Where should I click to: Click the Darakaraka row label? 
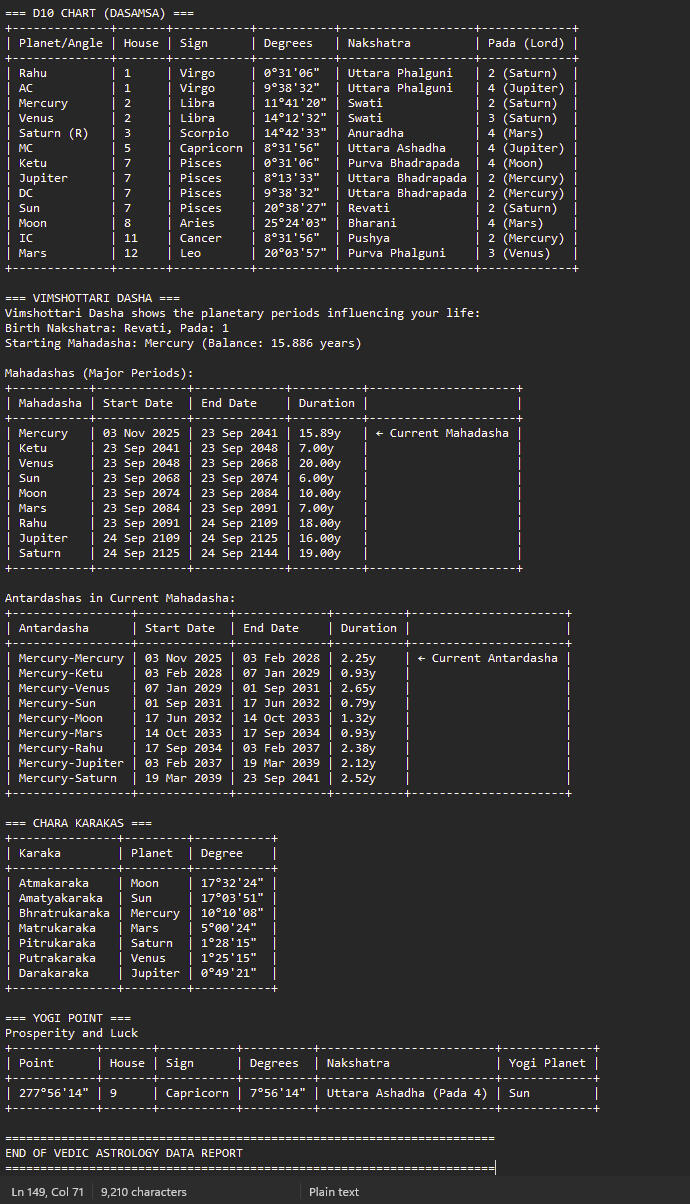click(x=54, y=973)
